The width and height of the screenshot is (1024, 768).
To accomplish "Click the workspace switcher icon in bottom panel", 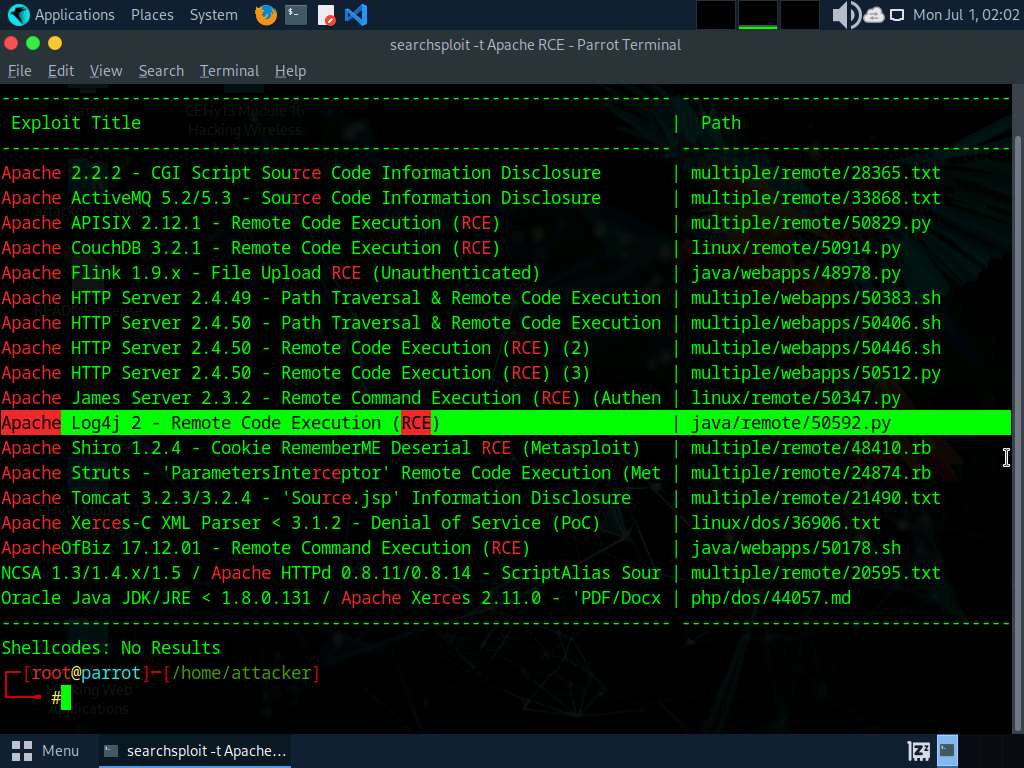I will [x=918, y=750].
